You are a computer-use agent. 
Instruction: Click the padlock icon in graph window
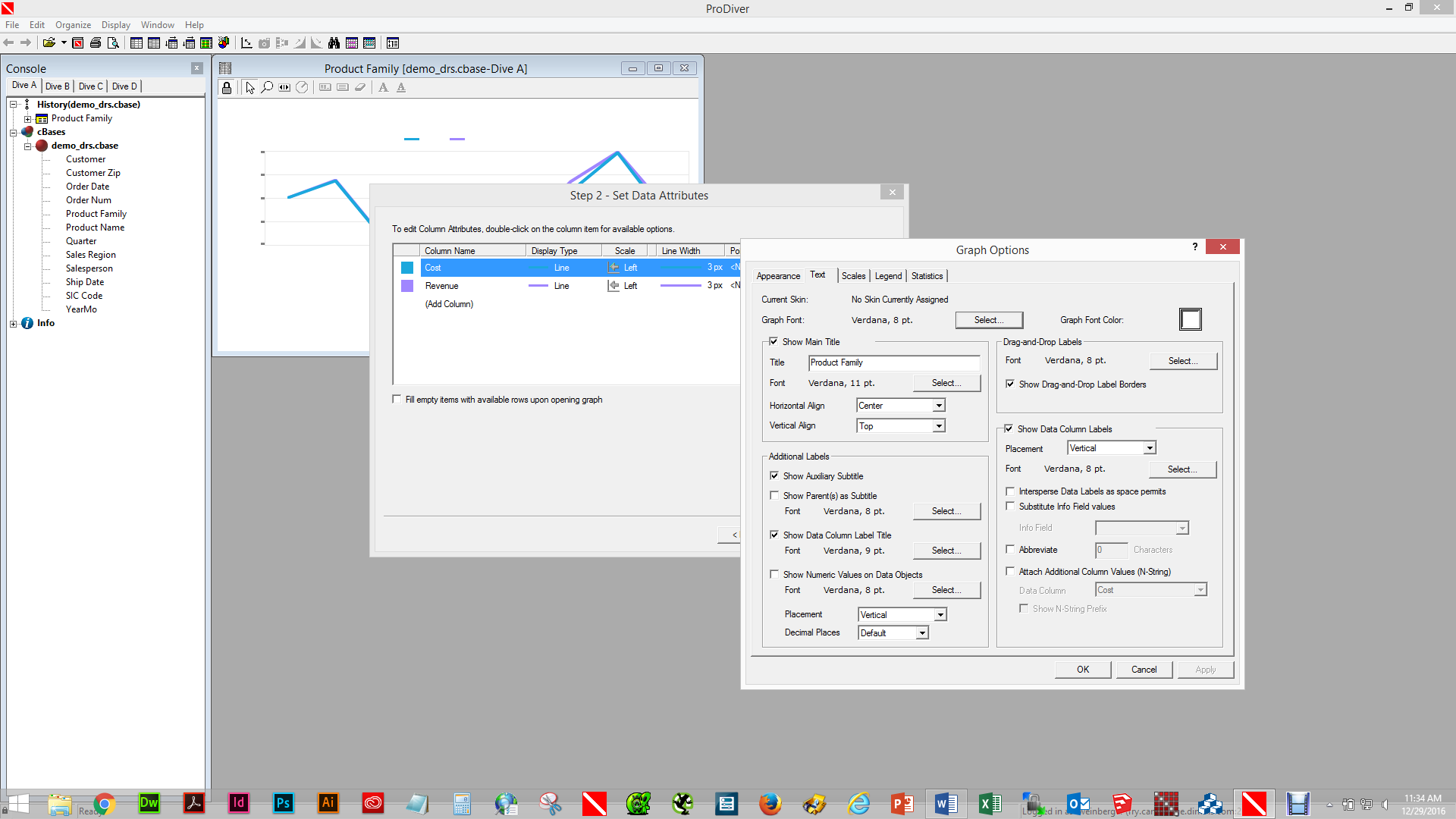[227, 88]
